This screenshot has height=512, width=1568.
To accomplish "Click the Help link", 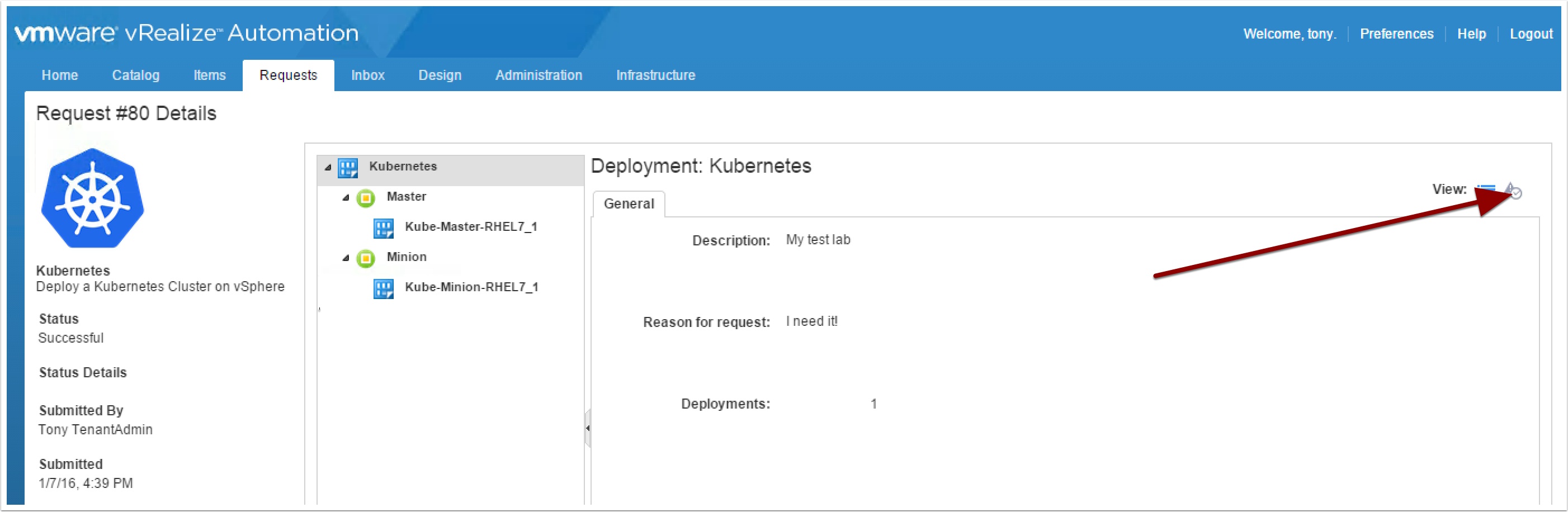I will (1471, 34).
